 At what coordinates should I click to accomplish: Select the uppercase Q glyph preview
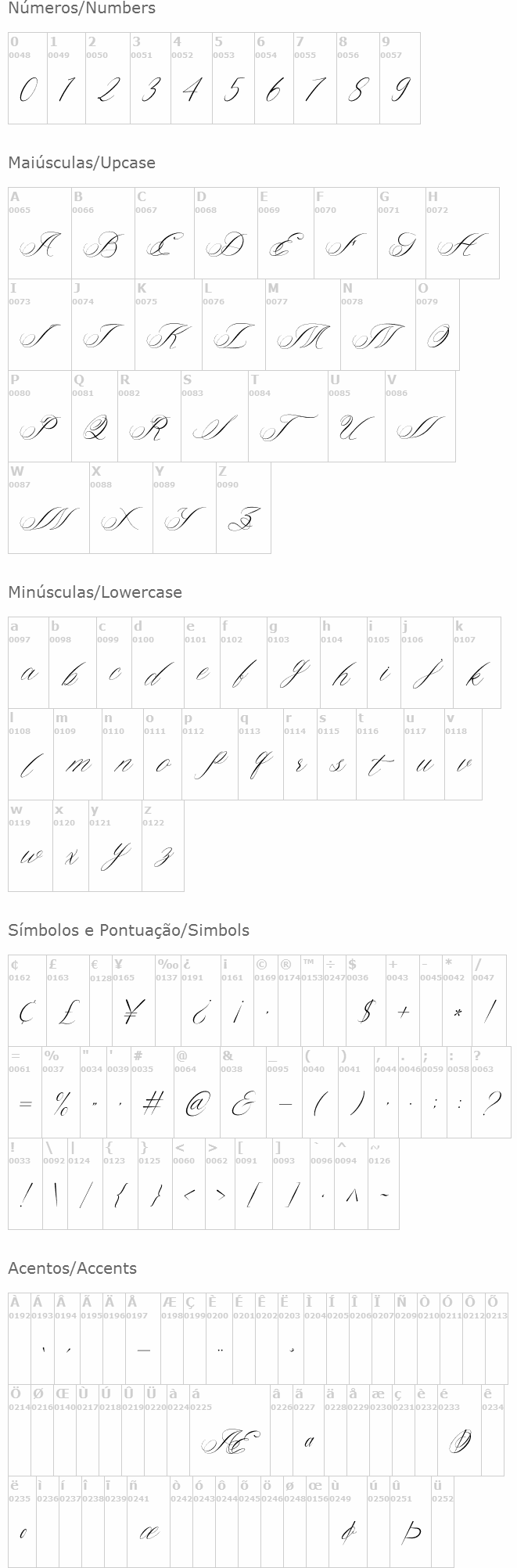(x=95, y=429)
